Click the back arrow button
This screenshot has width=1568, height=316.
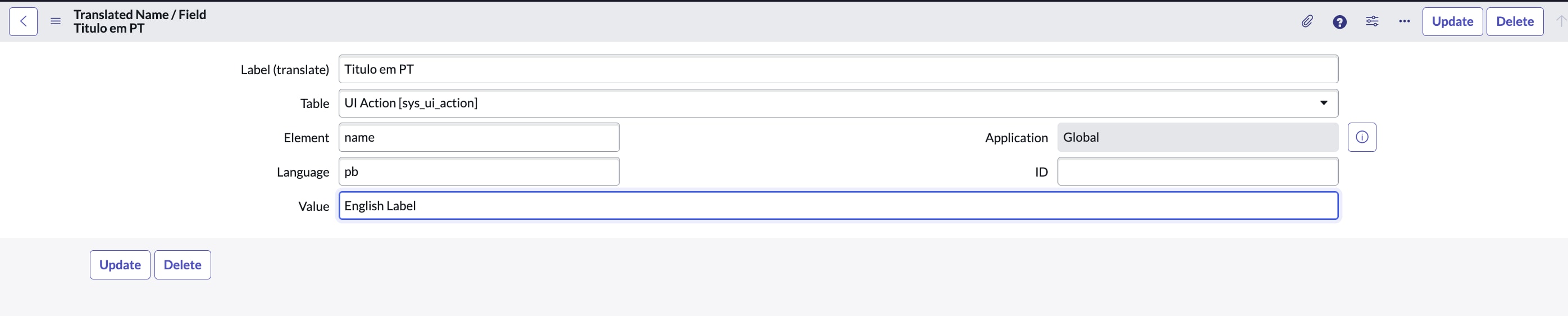point(23,21)
